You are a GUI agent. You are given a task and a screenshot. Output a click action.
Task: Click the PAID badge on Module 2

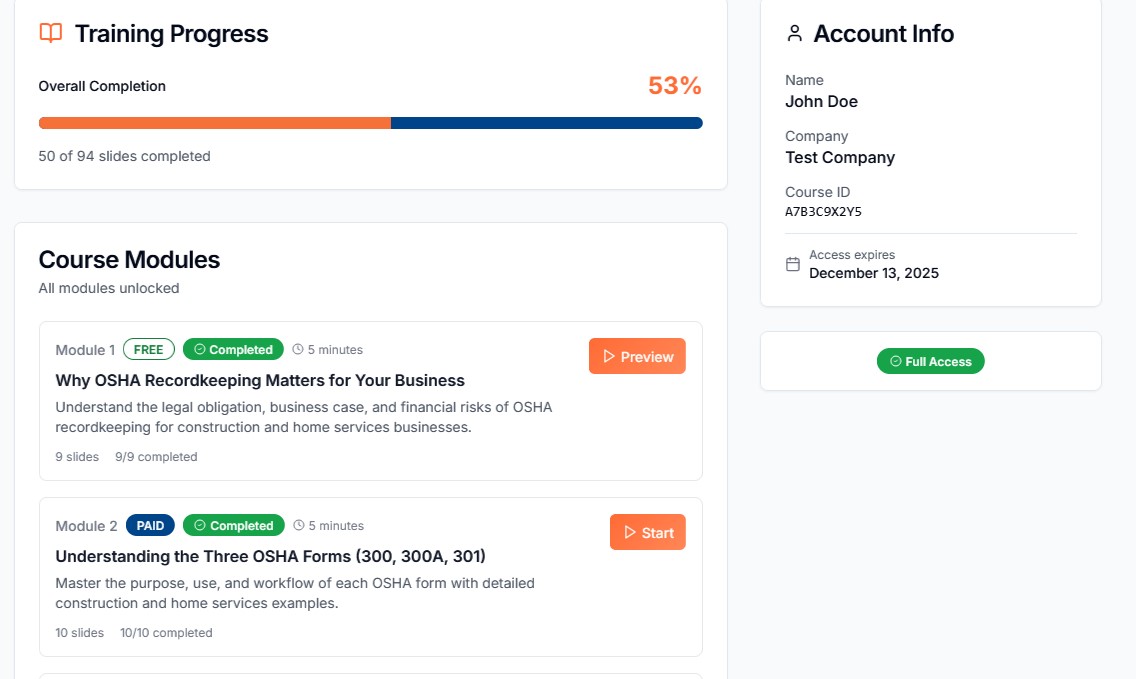point(150,525)
